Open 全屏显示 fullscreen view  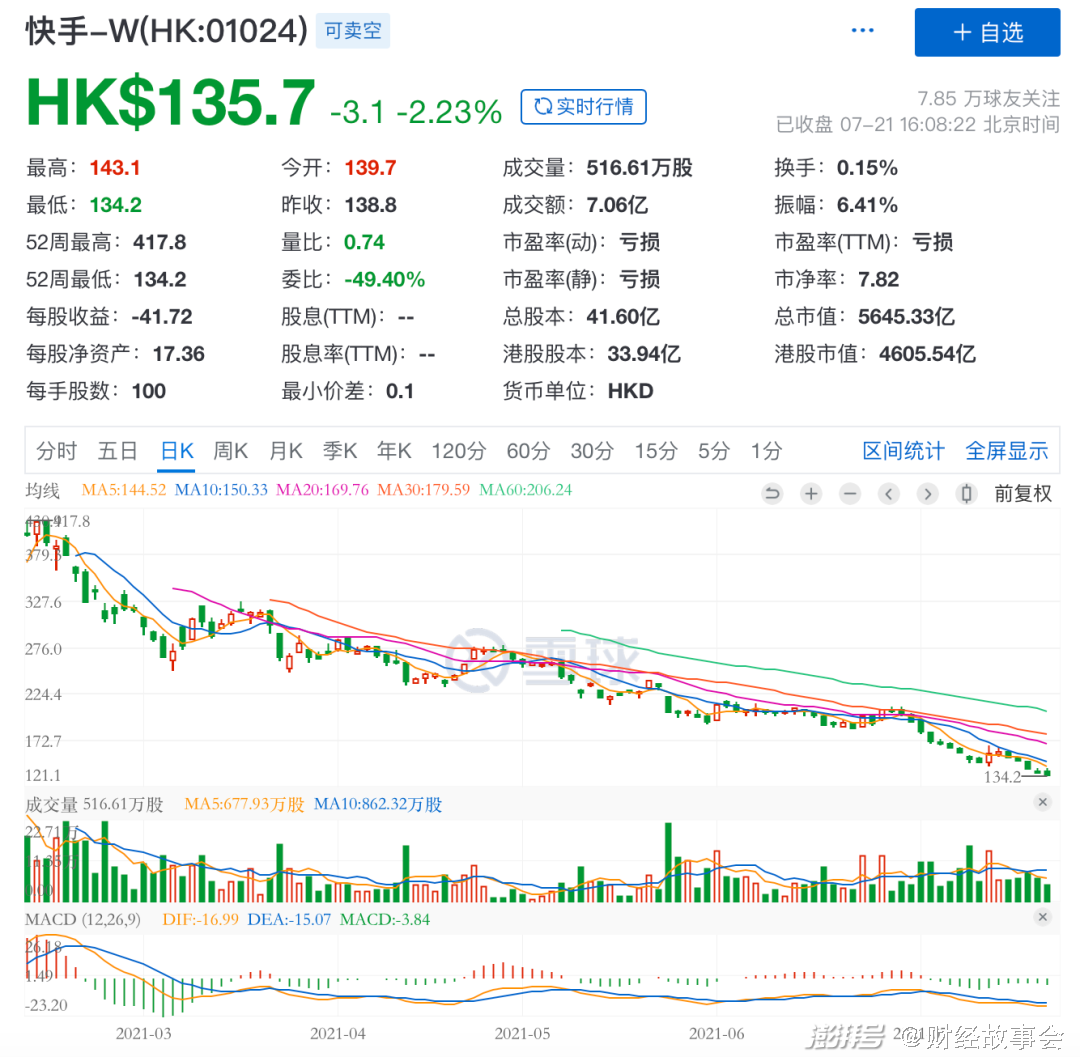(x=1007, y=451)
